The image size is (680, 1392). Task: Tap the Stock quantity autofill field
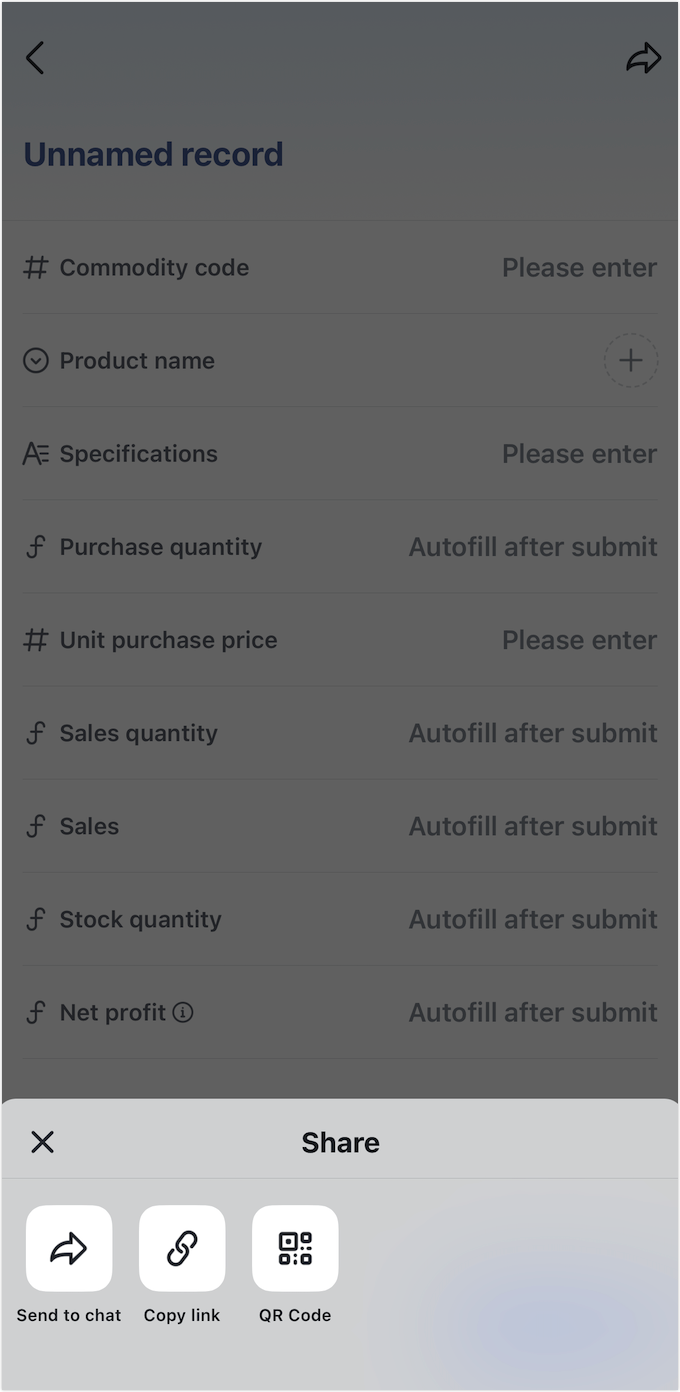tap(533, 919)
